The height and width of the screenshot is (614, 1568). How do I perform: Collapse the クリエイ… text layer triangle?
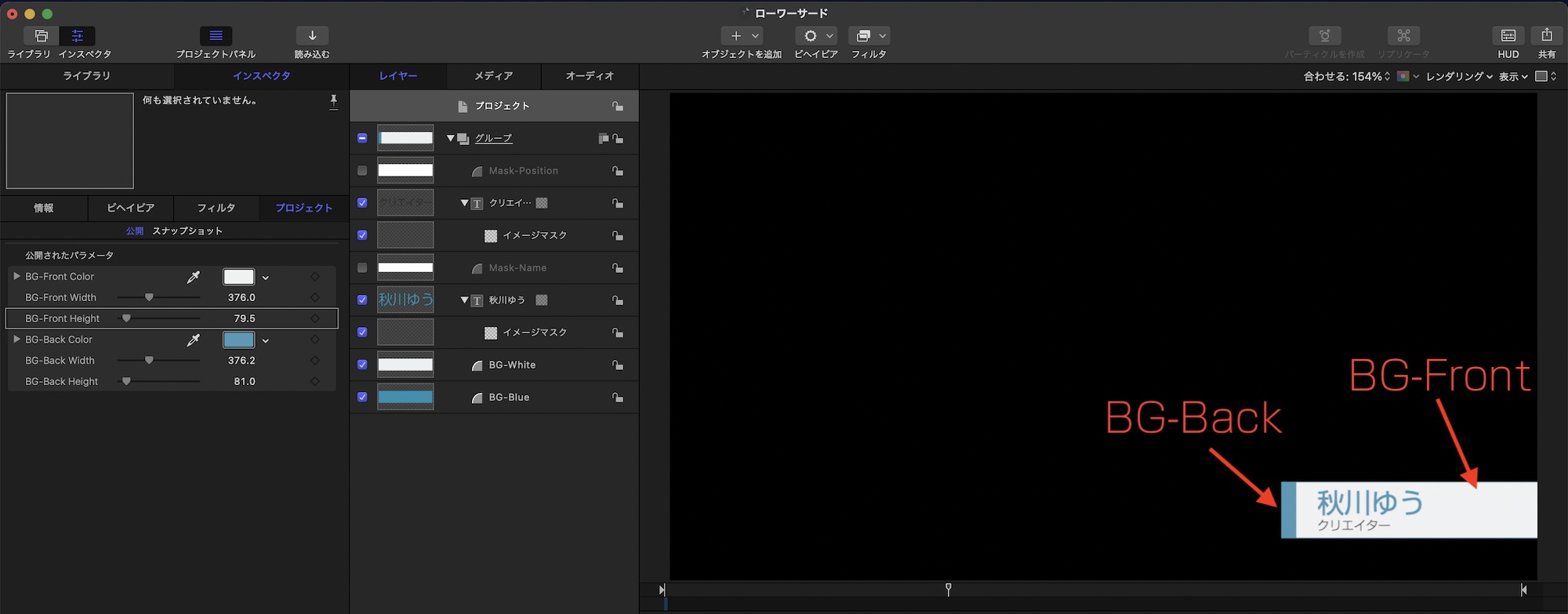[x=464, y=202]
